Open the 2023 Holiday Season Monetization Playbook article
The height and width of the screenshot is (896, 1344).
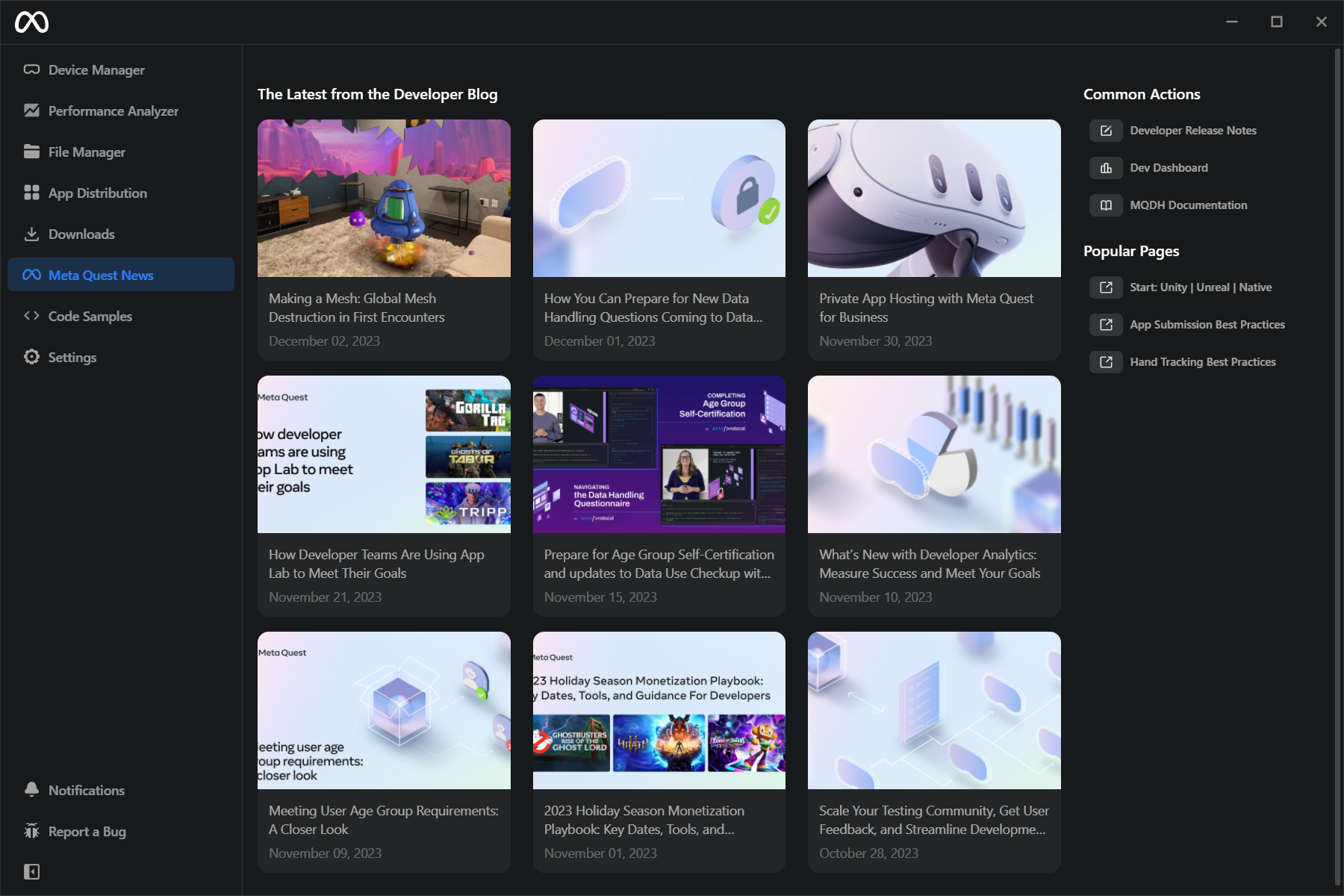pos(658,747)
